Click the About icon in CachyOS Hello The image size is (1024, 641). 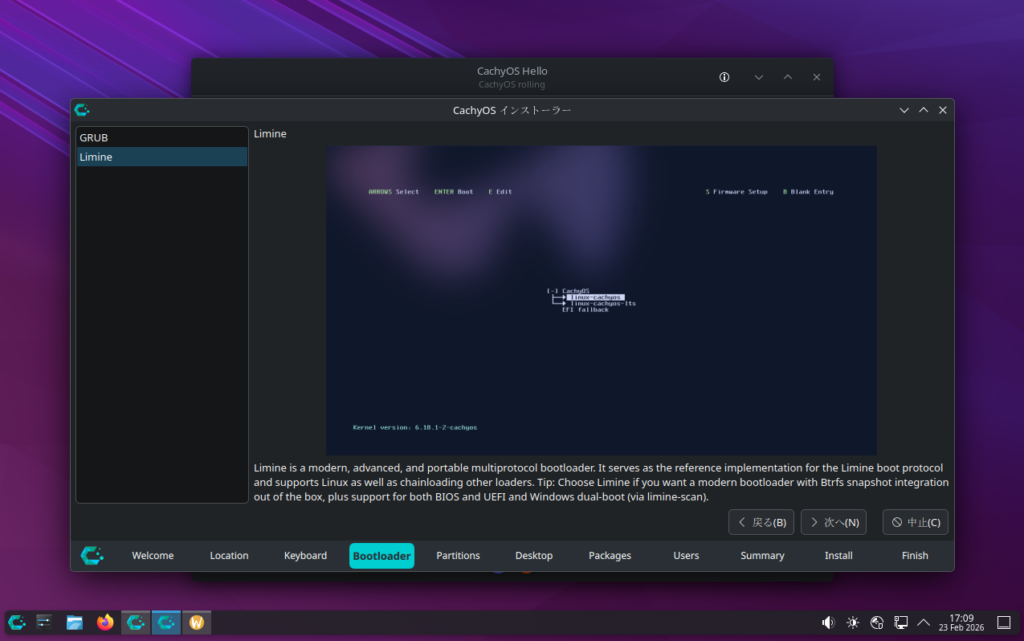725,77
